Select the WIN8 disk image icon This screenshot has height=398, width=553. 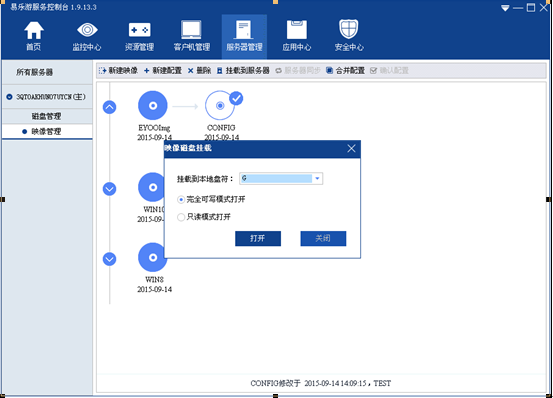click(152, 257)
